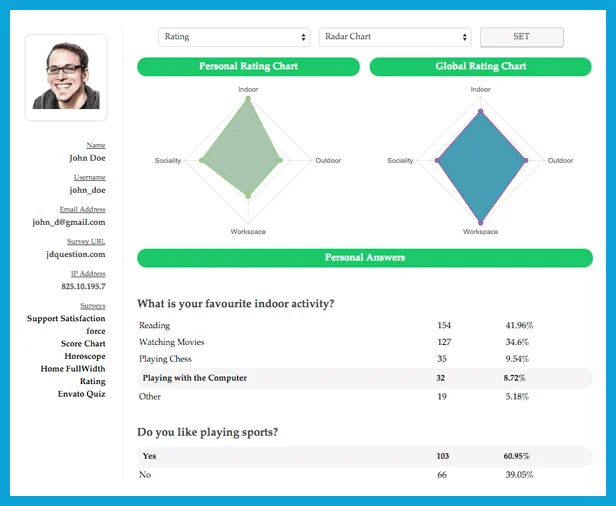Open the Home FullWidth survey link
The width and height of the screenshot is (616, 506).
(72, 369)
